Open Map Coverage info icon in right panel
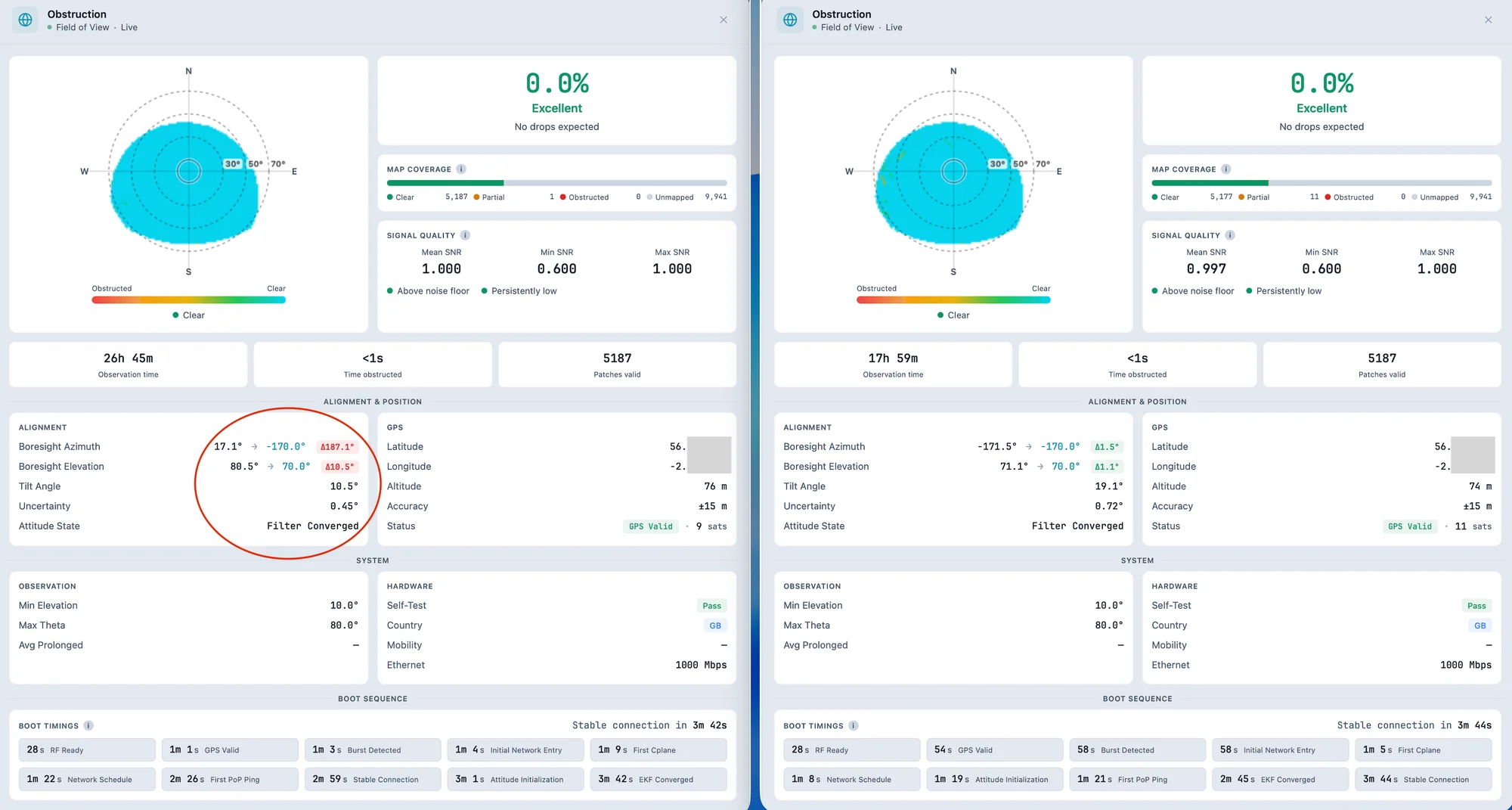 coord(1226,169)
